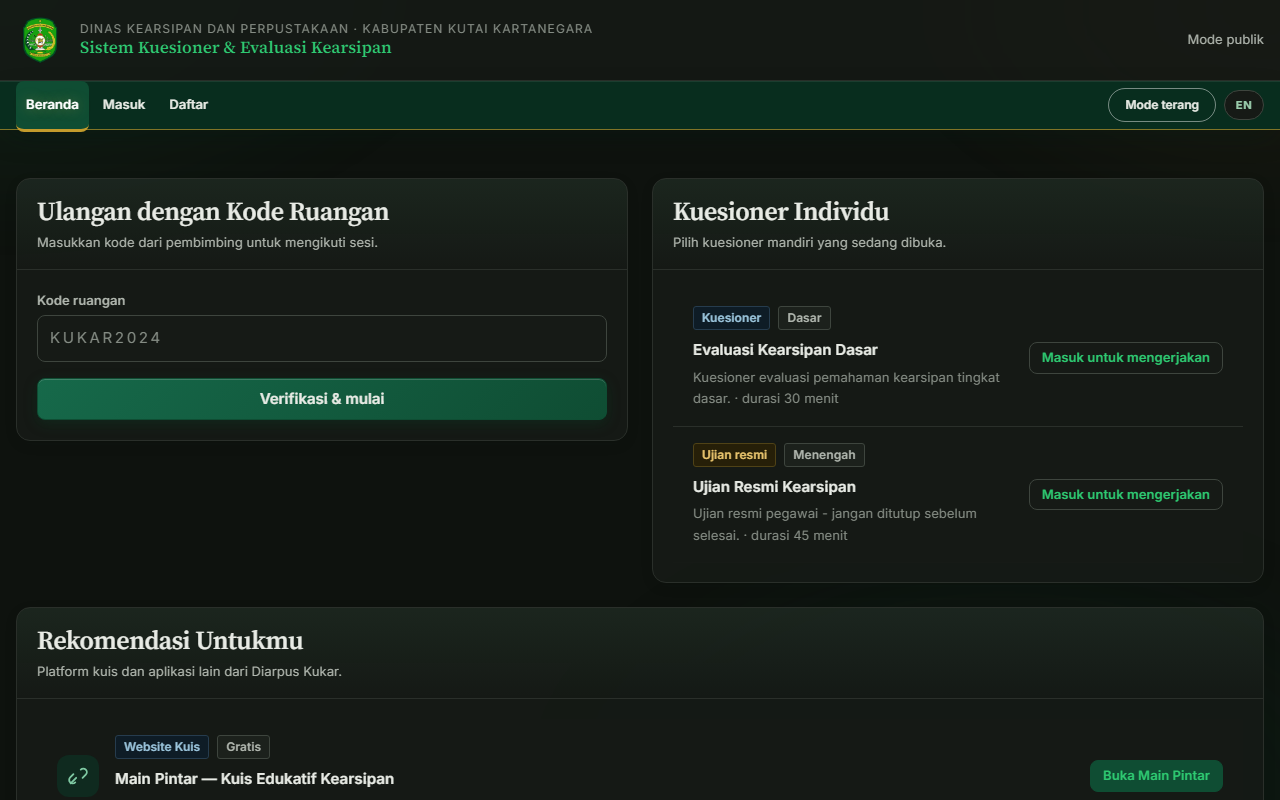Go to the Masuk tab

click(124, 105)
